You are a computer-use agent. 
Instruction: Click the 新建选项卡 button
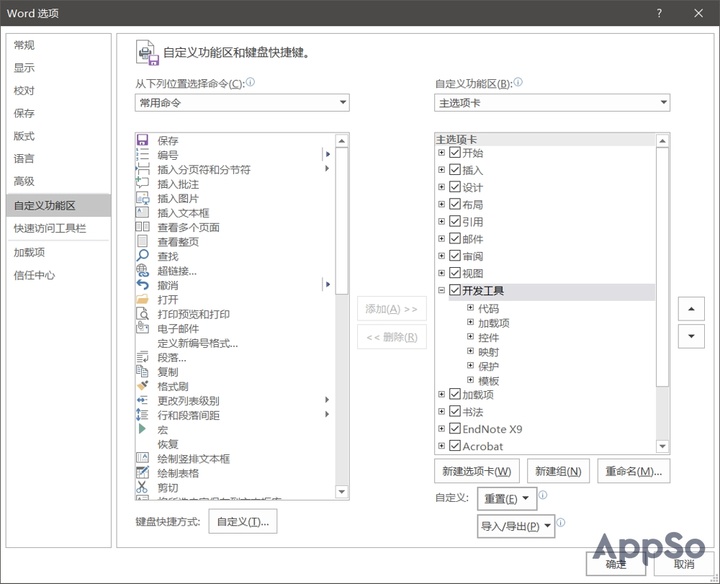pyautogui.click(x=478, y=471)
